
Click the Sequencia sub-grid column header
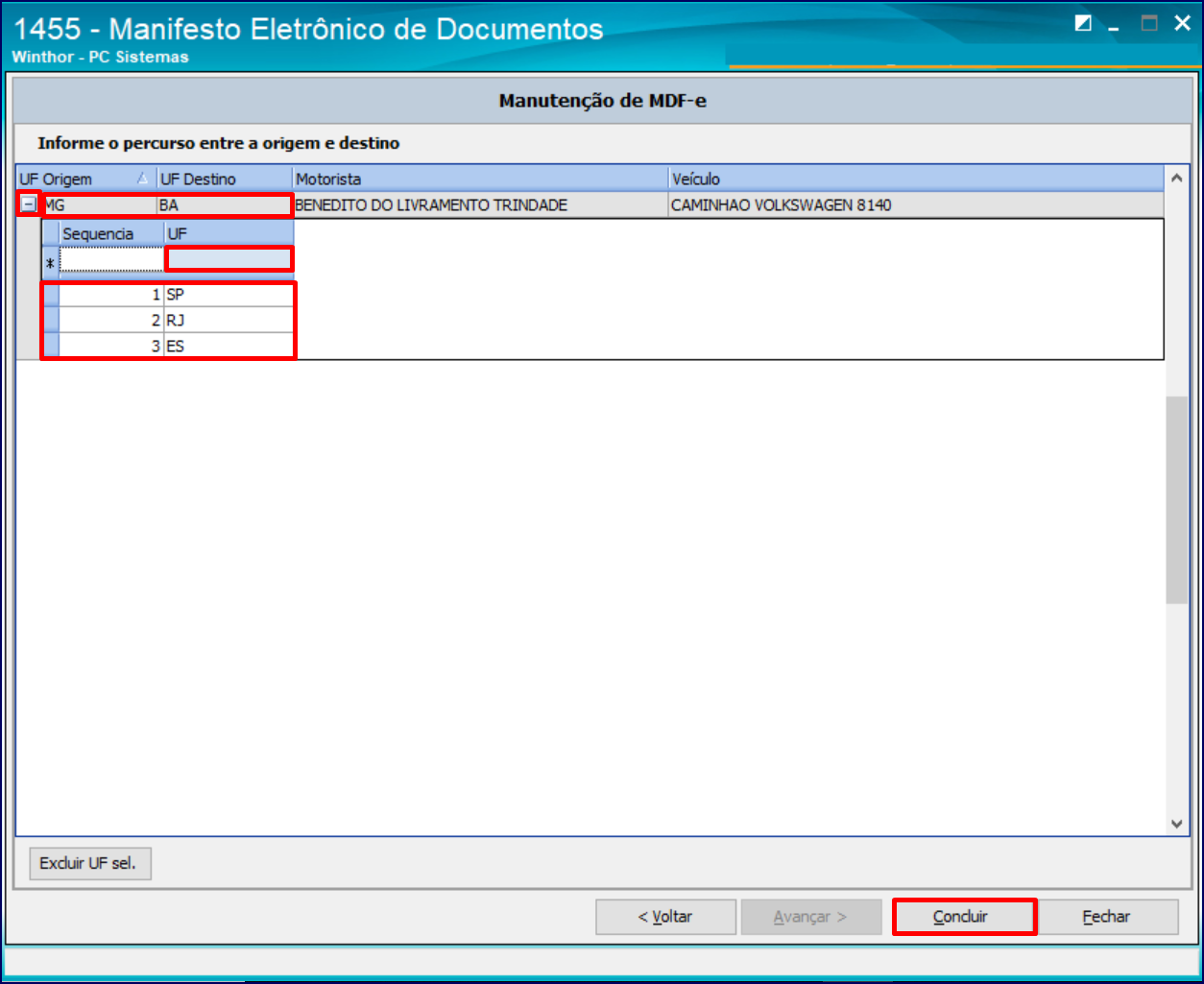click(x=111, y=233)
